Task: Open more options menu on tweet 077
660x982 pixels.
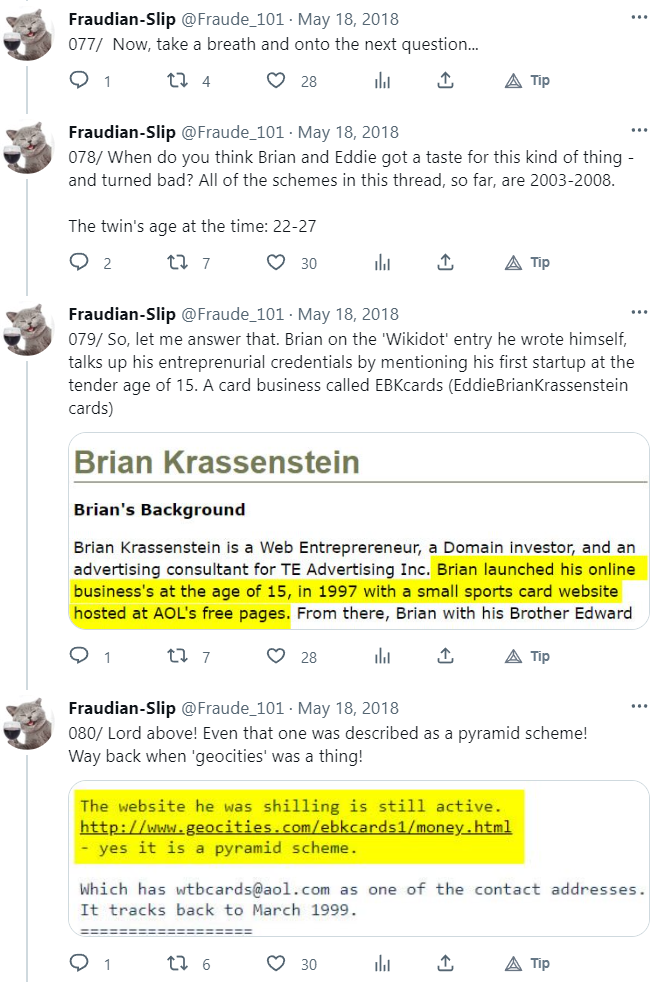Action: coord(639,19)
